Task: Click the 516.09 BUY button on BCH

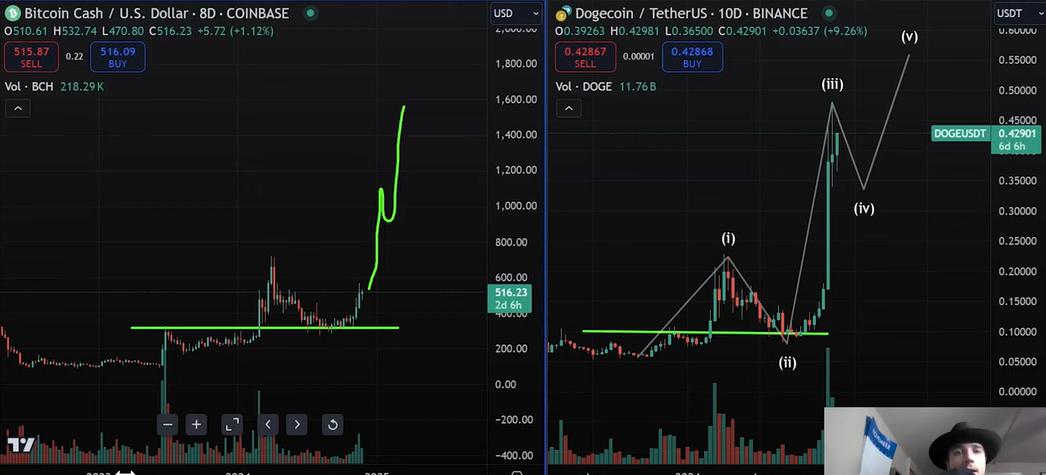Action: 118,57
